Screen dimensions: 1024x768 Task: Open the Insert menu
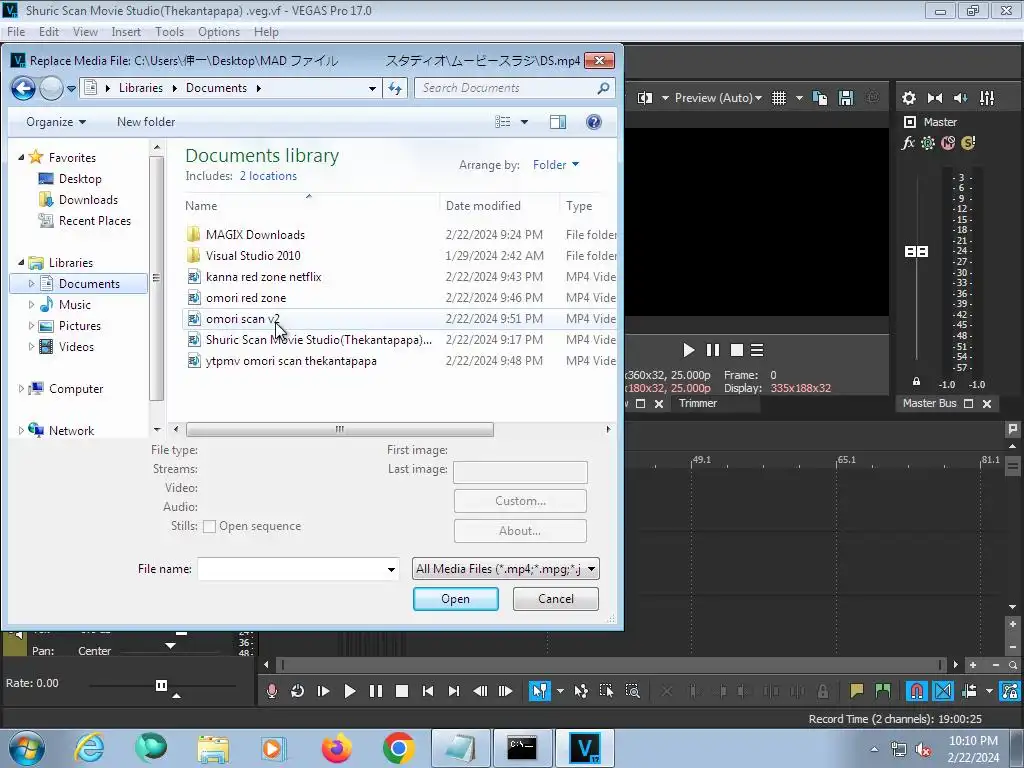pos(126,31)
